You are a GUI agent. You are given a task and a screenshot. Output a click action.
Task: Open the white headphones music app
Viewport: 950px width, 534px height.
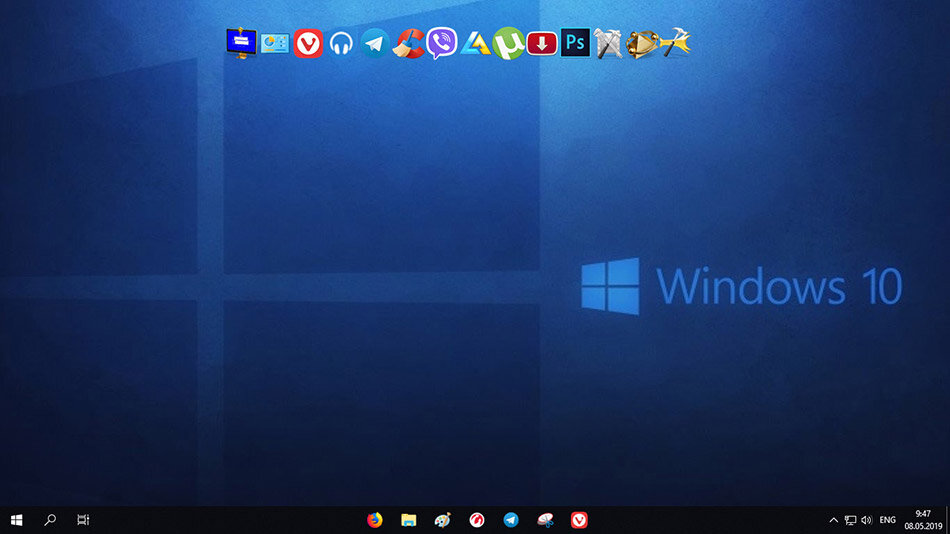(341, 44)
